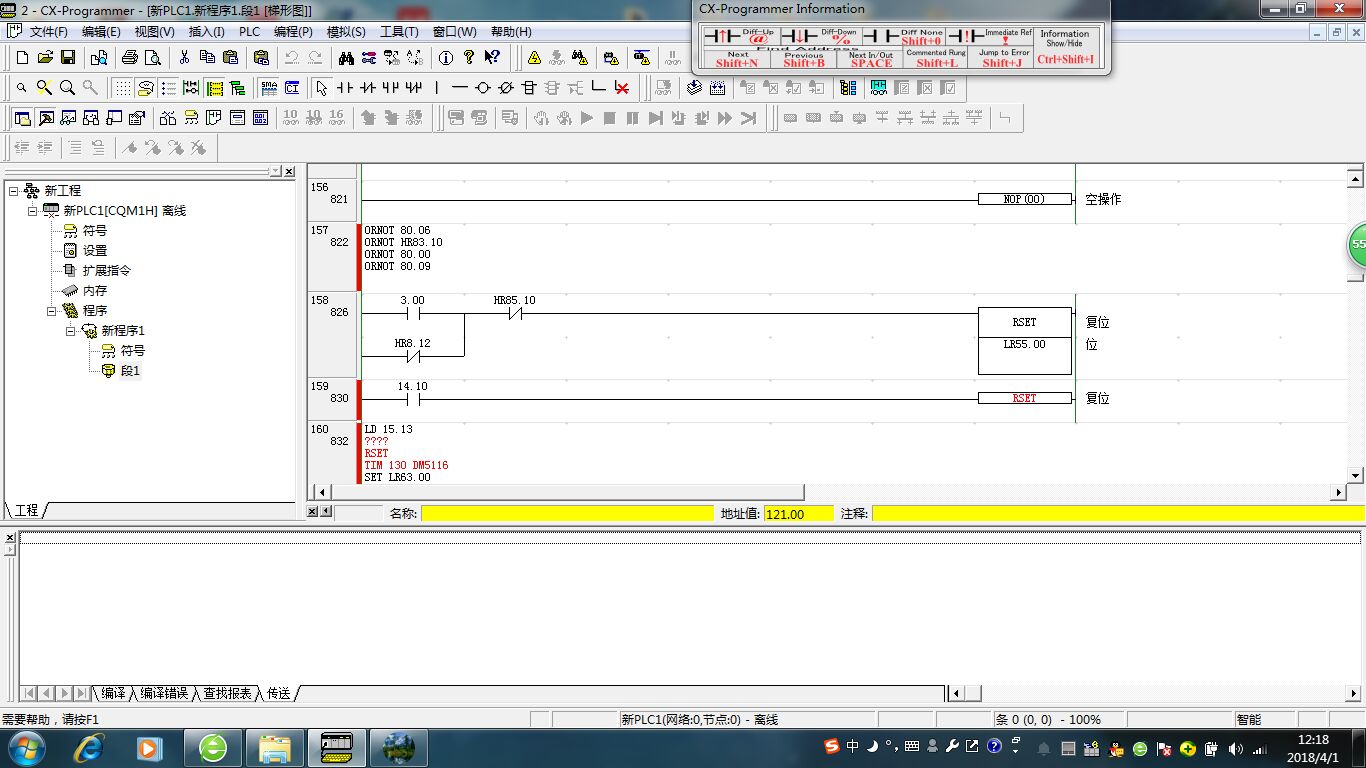Click the binoculars Find icon

tap(346, 58)
